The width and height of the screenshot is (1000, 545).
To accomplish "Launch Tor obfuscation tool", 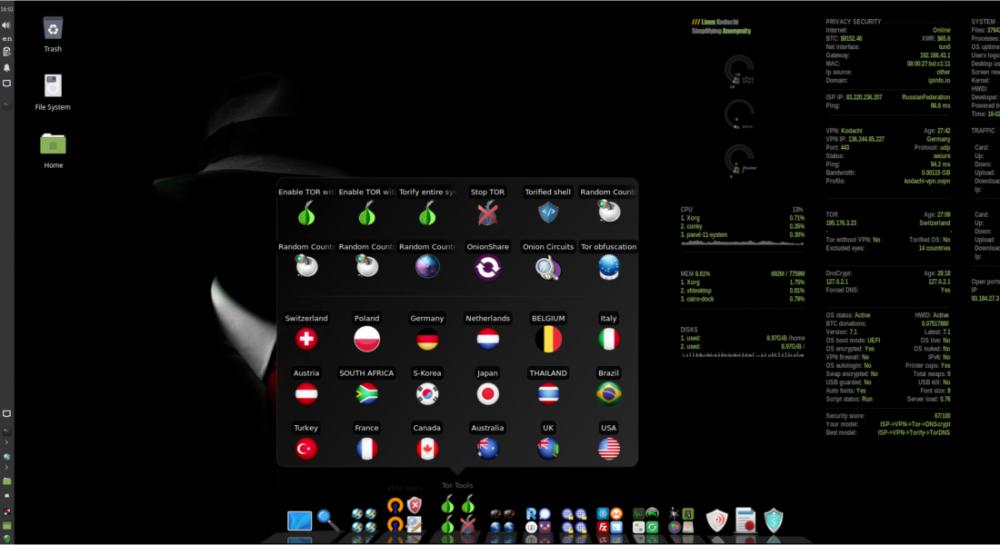I will point(608,268).
